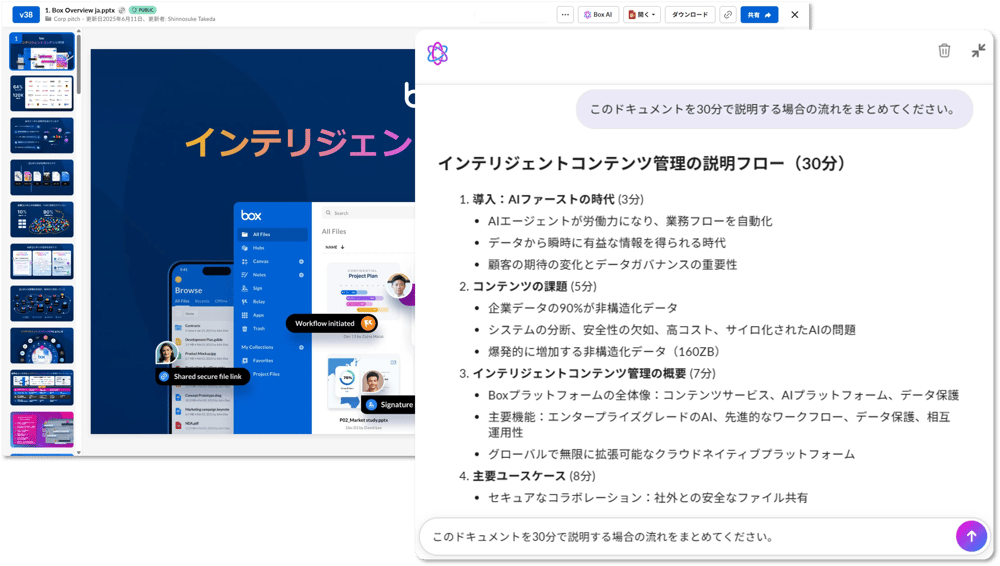Click the text 導入：AIファーストの時代
The width and height of the screenshot is (1000, 566).
pyautogui.click(x=543, y=200)
